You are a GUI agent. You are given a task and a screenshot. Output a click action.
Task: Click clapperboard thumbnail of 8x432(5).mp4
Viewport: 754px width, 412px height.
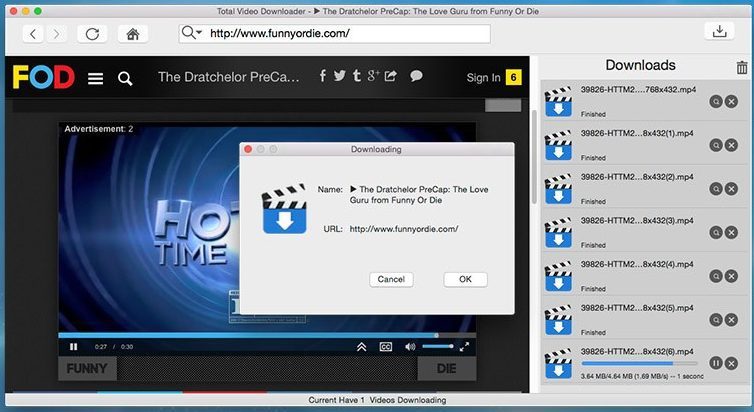coord(558,320)
